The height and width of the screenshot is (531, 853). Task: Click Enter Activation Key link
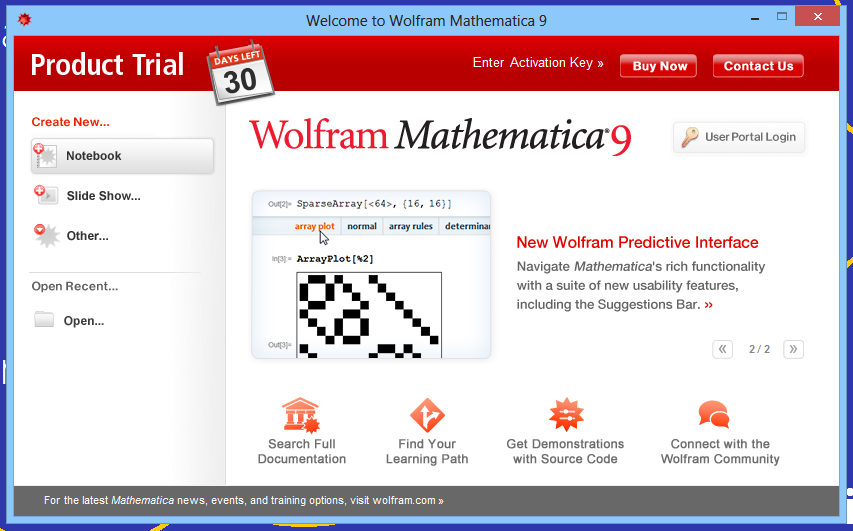[538, 63]
